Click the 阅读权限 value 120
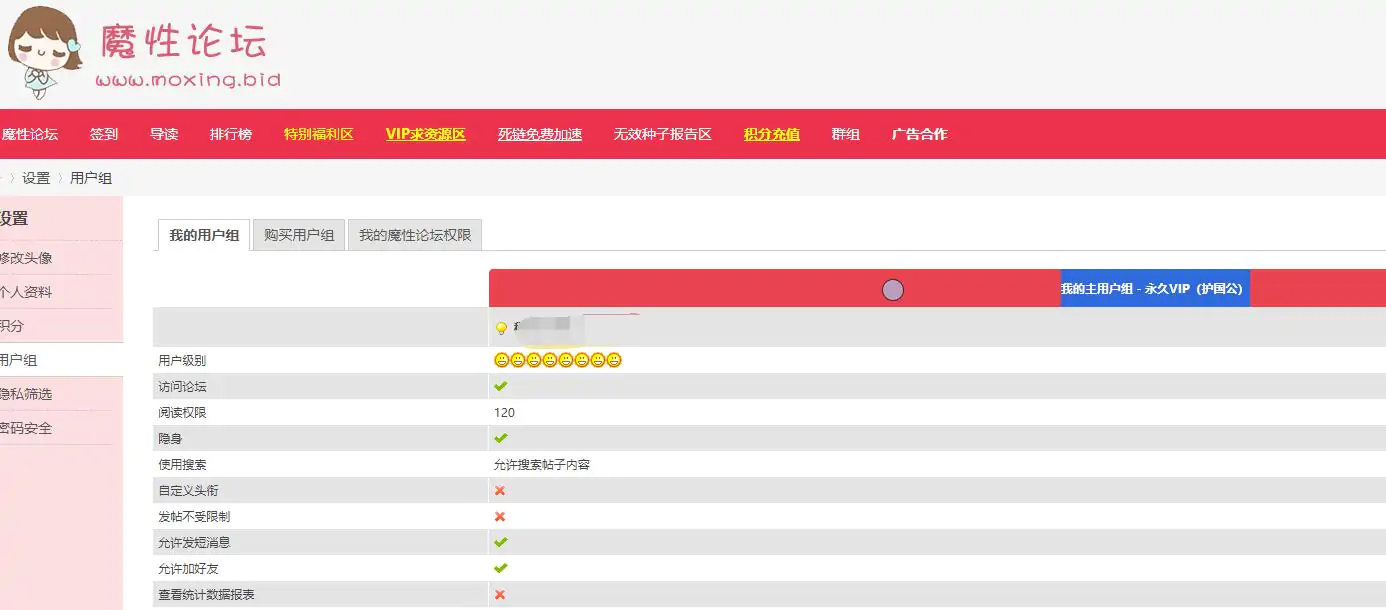1386x610 pixels. coord(504,412)
